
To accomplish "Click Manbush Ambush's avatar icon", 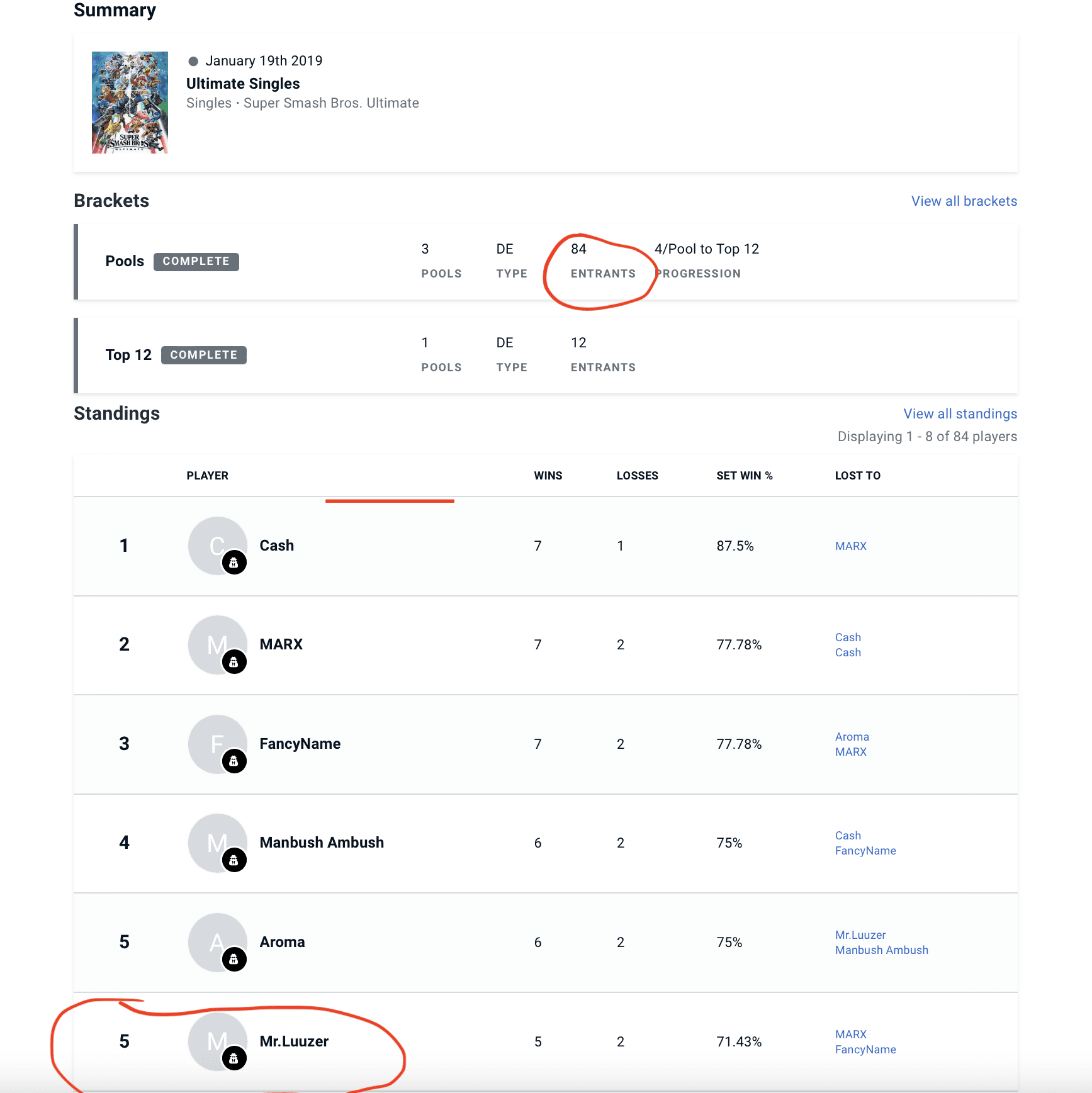I will click(217, 843).
